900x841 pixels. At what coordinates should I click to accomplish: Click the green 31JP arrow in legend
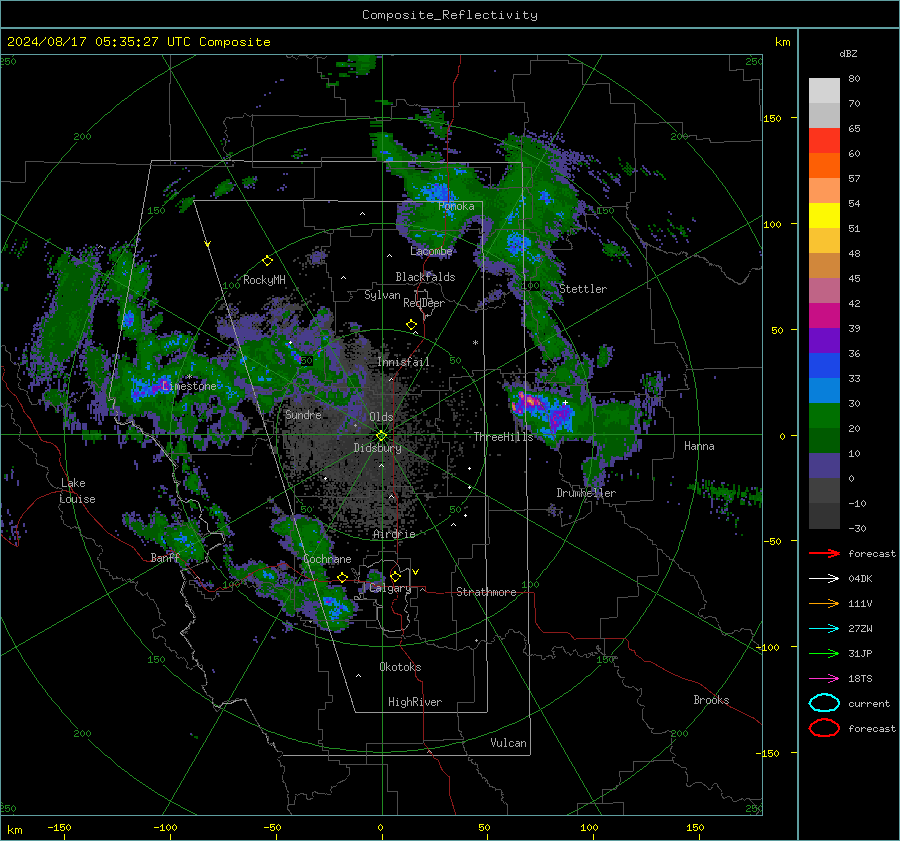click(x=824, y=653)
